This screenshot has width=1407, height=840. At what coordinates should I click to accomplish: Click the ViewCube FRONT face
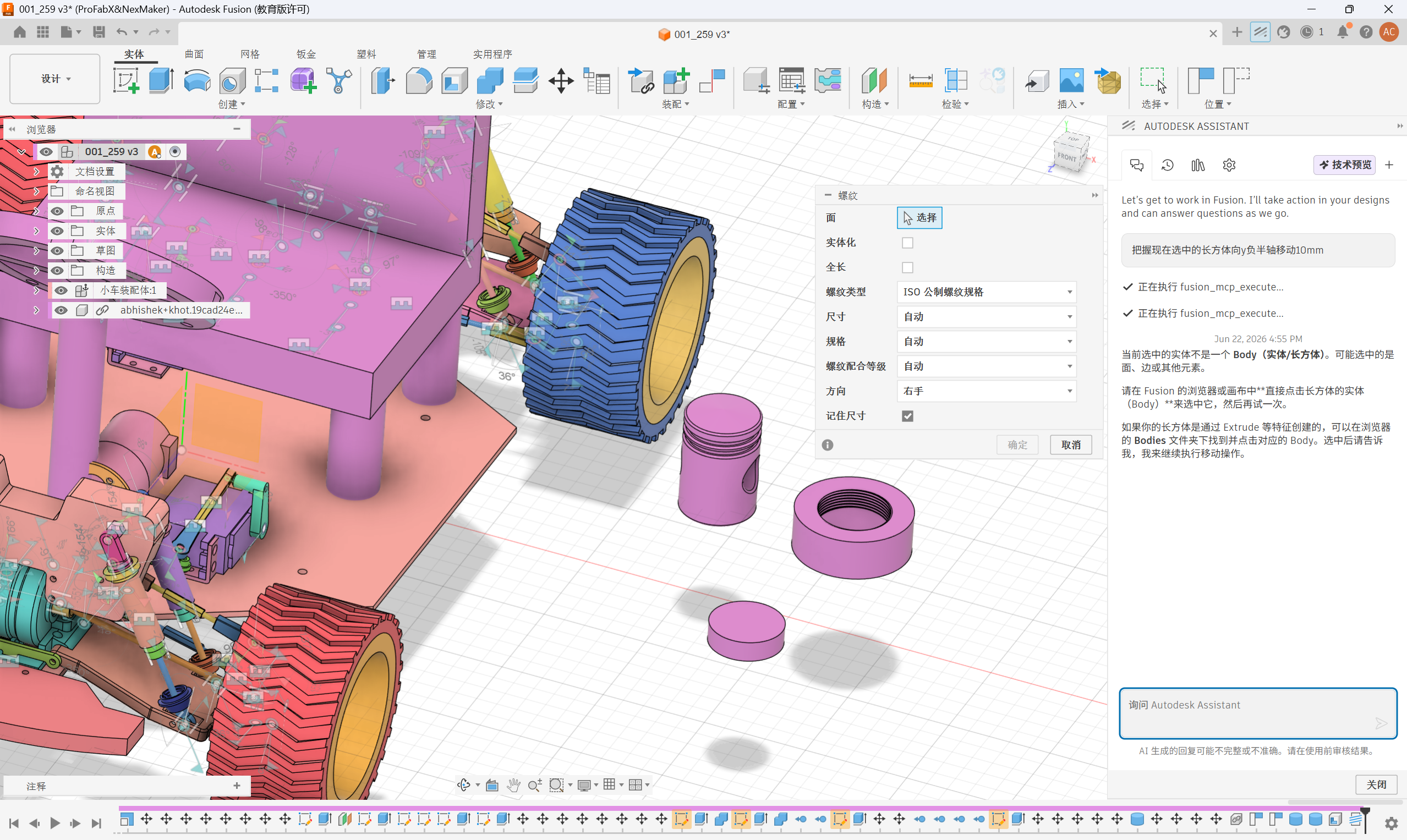click(x=1067, y=156)
